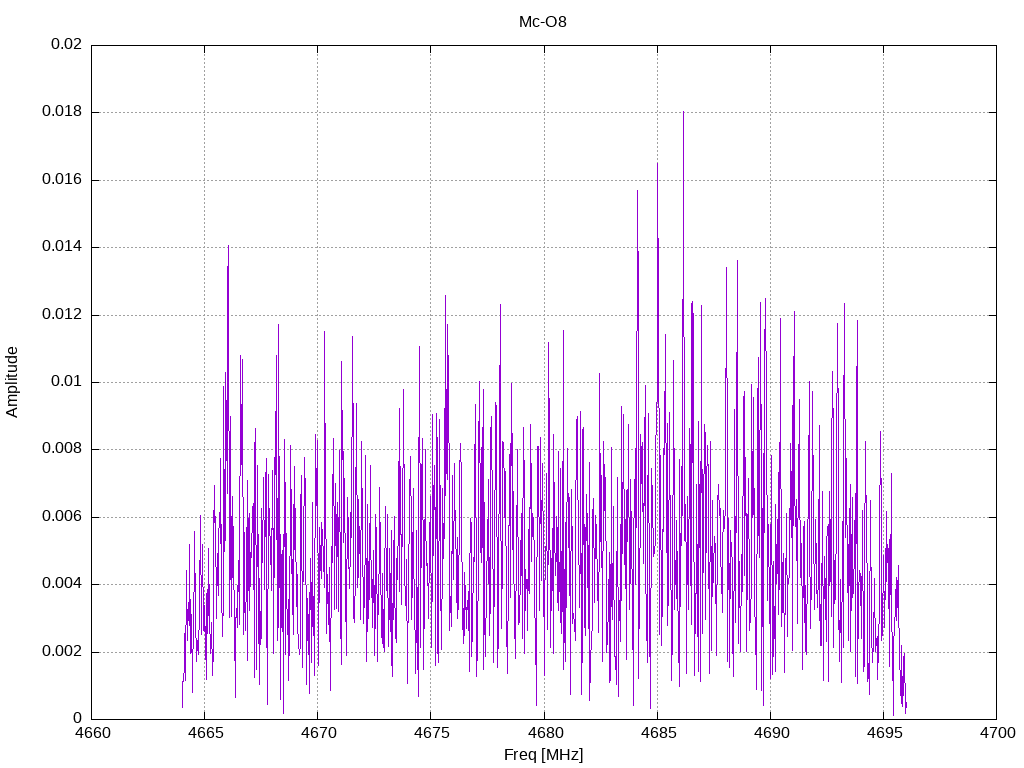The height and width of the screenshot is (768, 1024).
Task: Click the plot title Mc-O8
Action: [543, 22]
